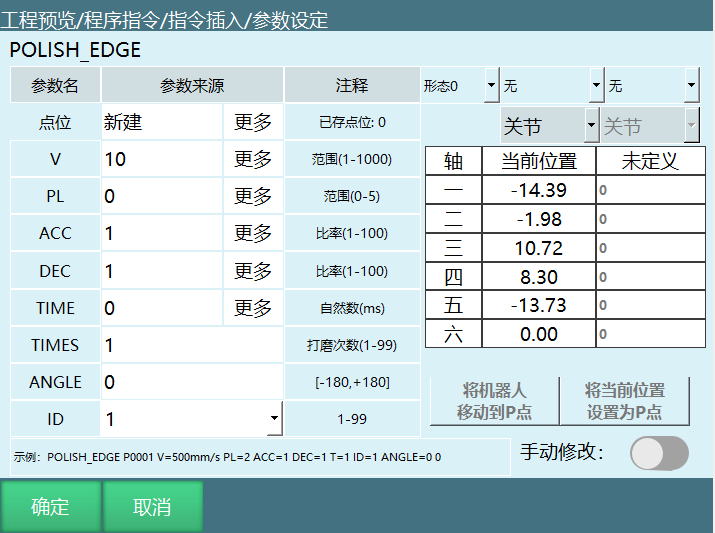Click 更多 next to V parameter
The height and width of the screenshot is (533, 715).
(253, 160)
